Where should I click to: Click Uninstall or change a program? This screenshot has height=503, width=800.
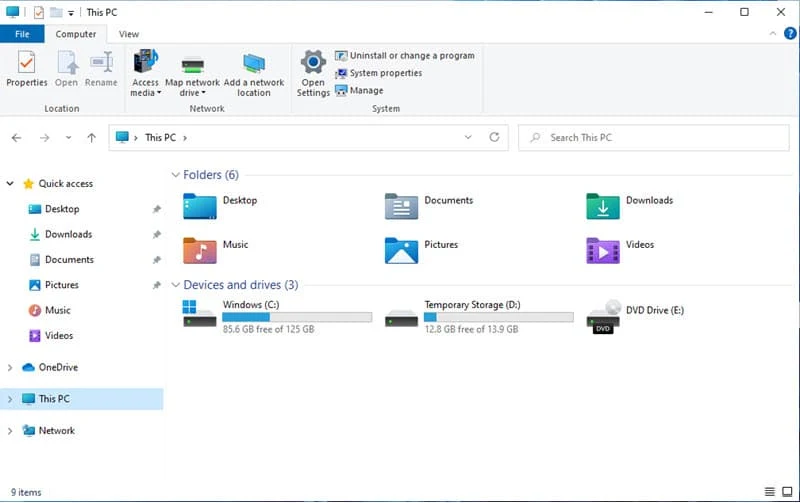point(405,55)
